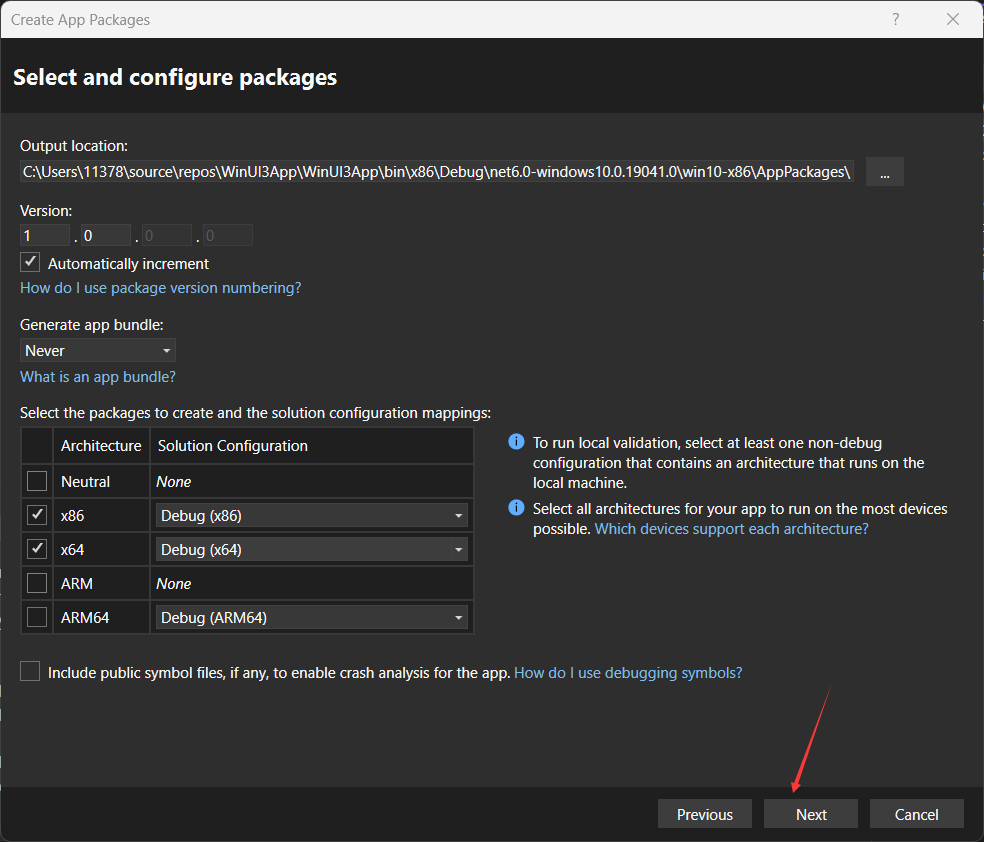984x842 pixels.
Task: Click the help question mark in title bar
Action: click(x=894, y=19)
